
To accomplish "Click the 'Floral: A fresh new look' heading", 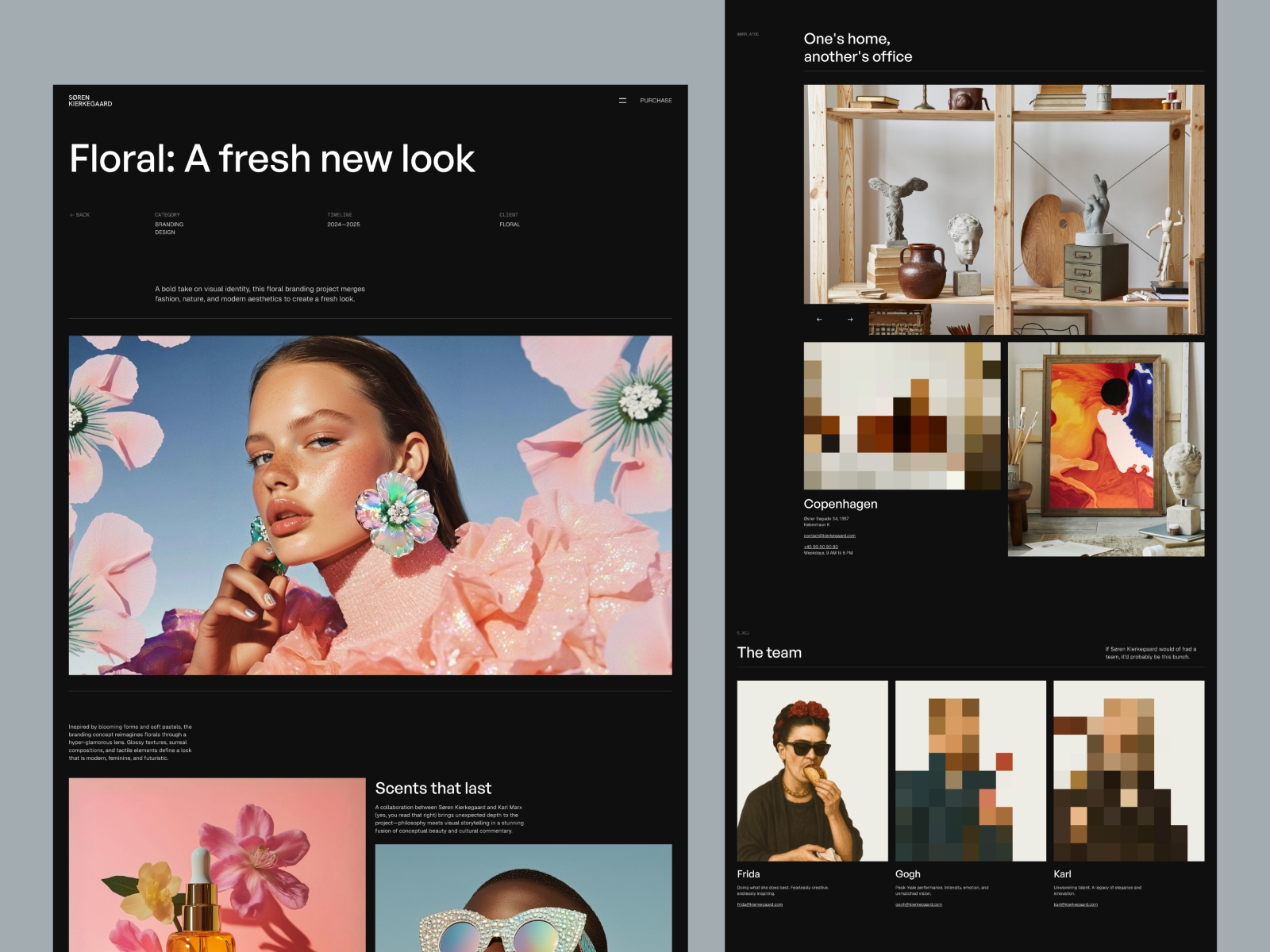I will pyautogui.click(x=272, y=159).
